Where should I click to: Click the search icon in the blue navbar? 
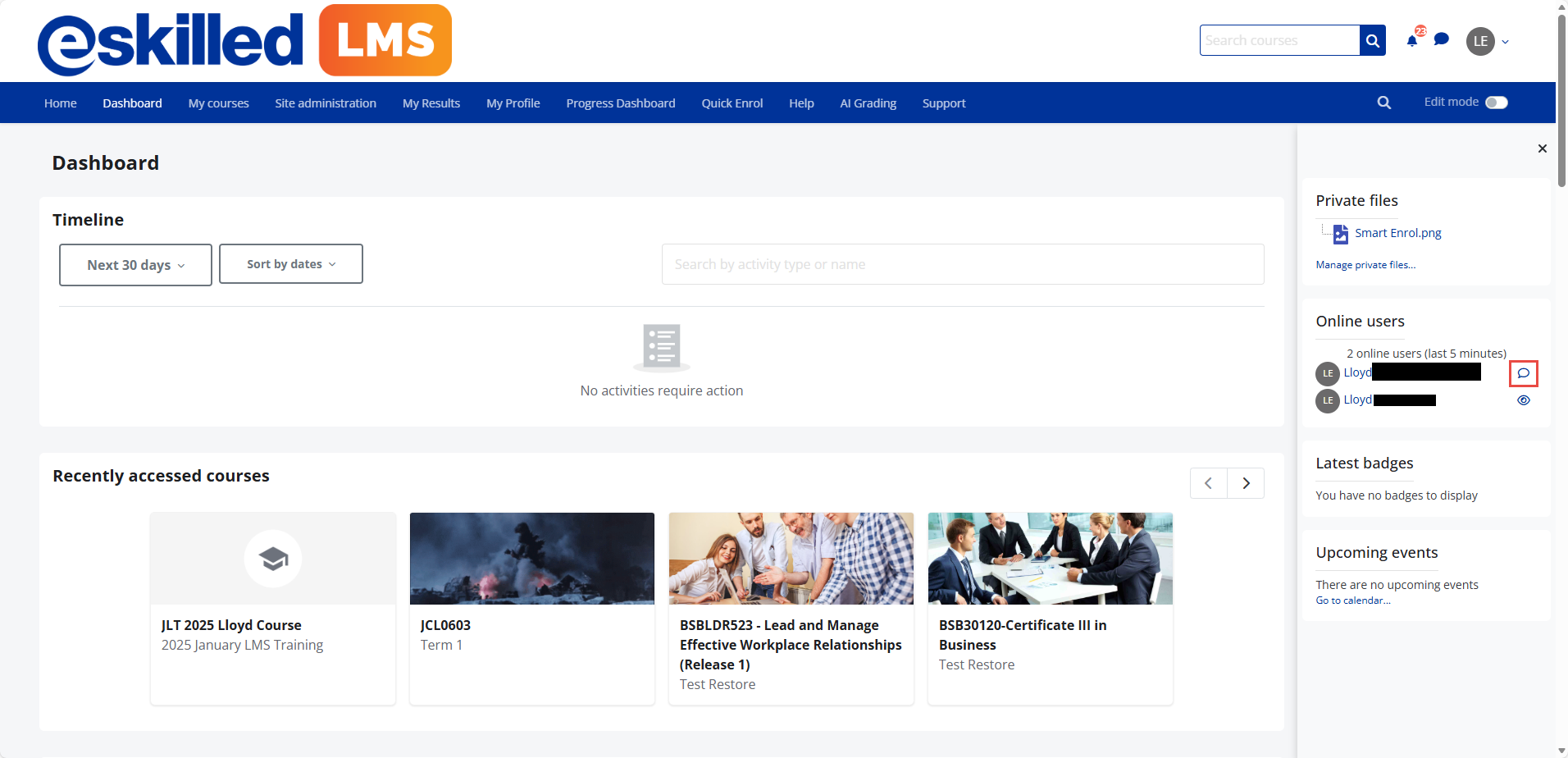1383,103
